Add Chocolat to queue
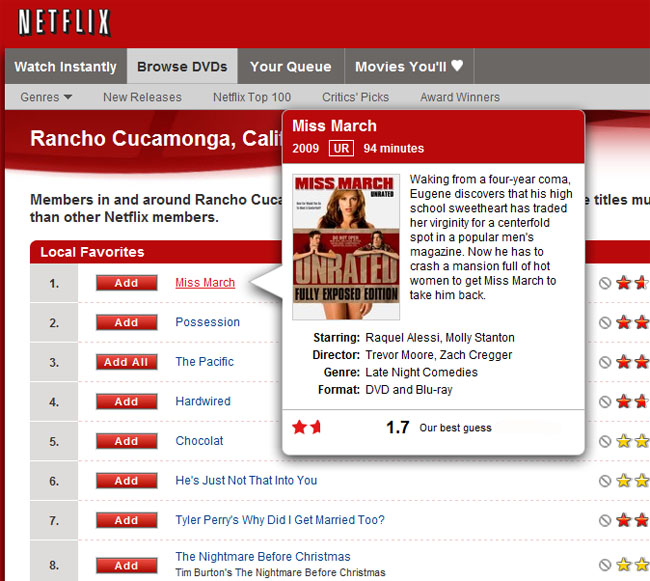Screen dimensions: 650x581 [x=126, y=441]
